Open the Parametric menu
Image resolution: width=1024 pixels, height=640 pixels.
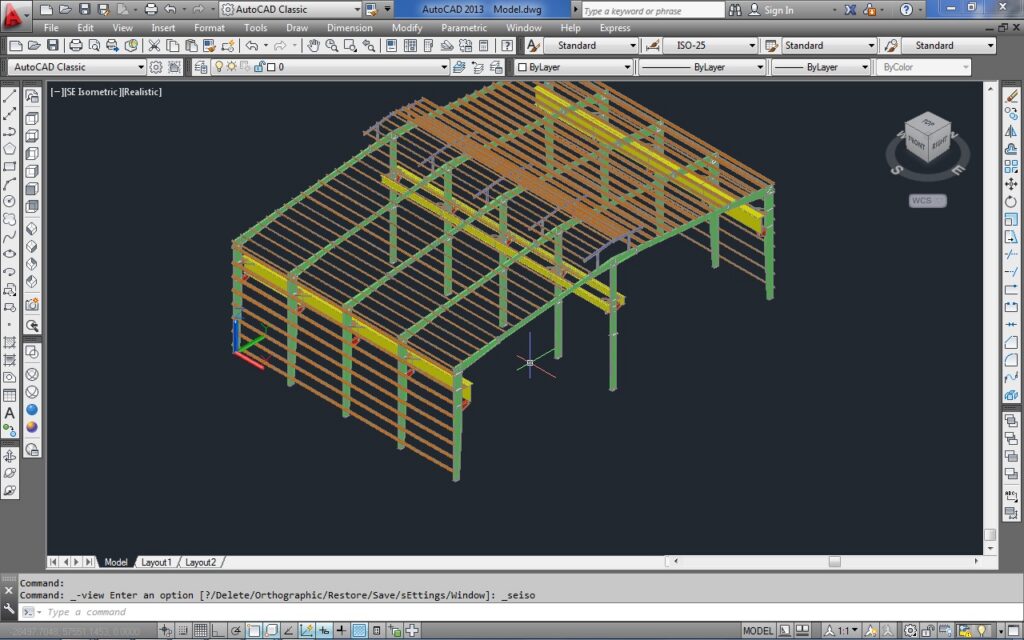(x=464, y=28)
